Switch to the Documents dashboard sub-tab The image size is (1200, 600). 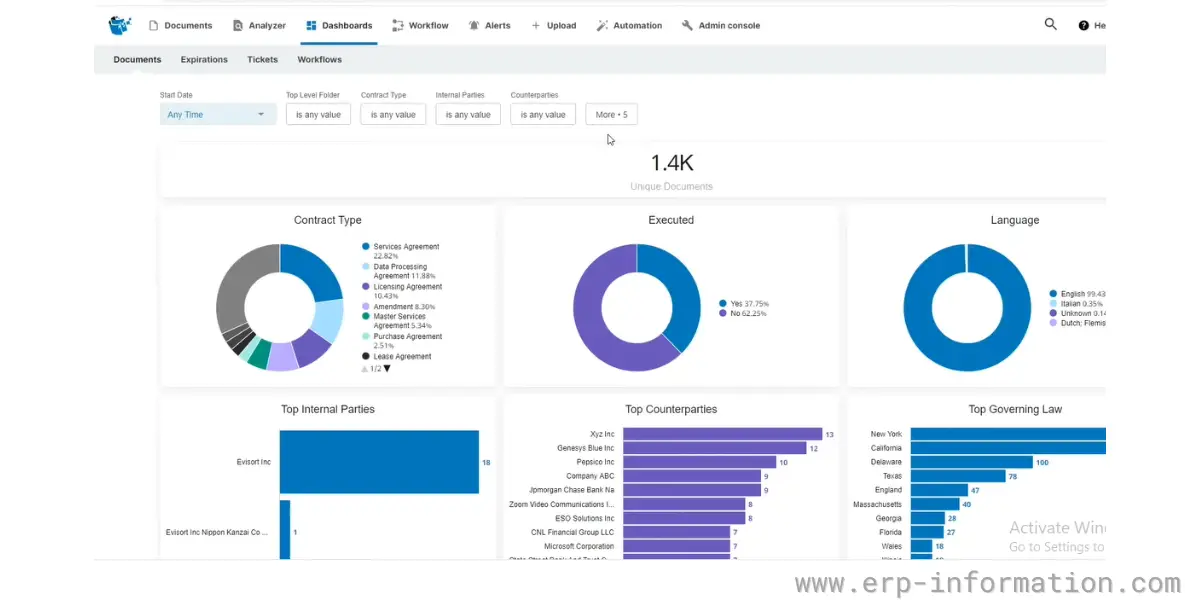click(137, 59)
